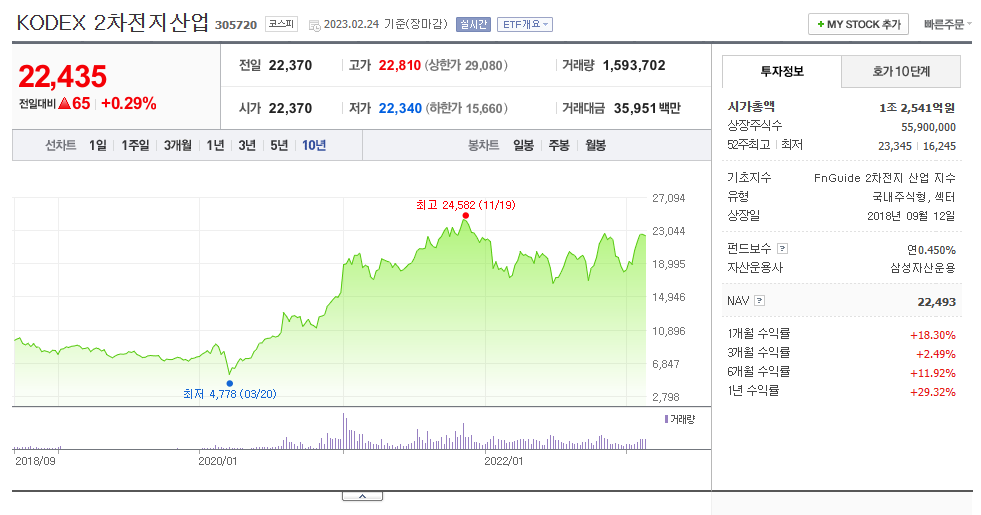
Task: Click the 52주 최고 value 23,345
Action: click(x=895, y=146)
